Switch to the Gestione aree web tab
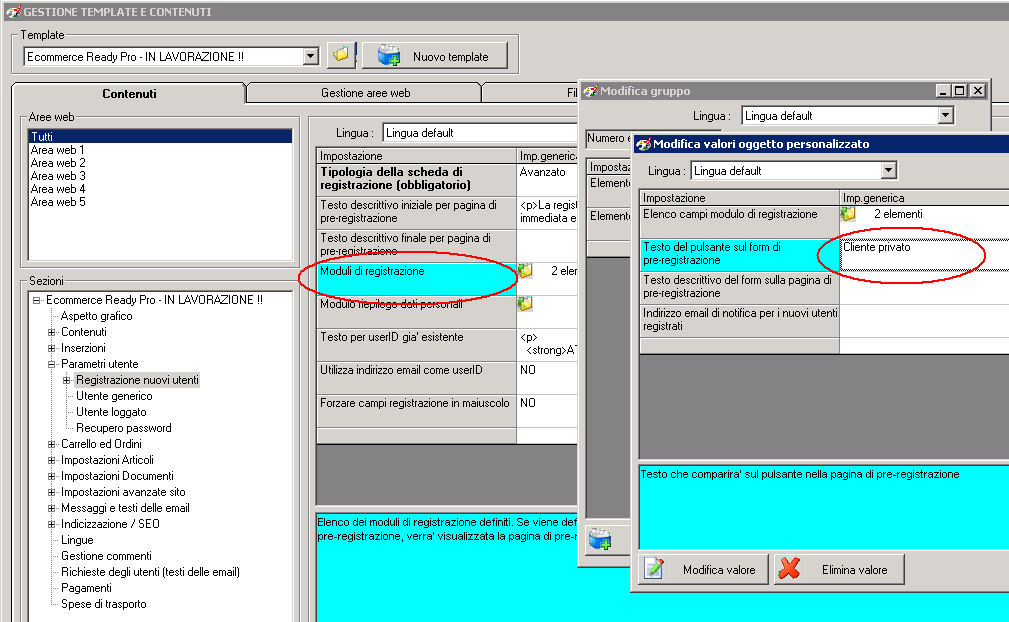The height and width of the screenshot is (622, 1009). click(365, 93)
